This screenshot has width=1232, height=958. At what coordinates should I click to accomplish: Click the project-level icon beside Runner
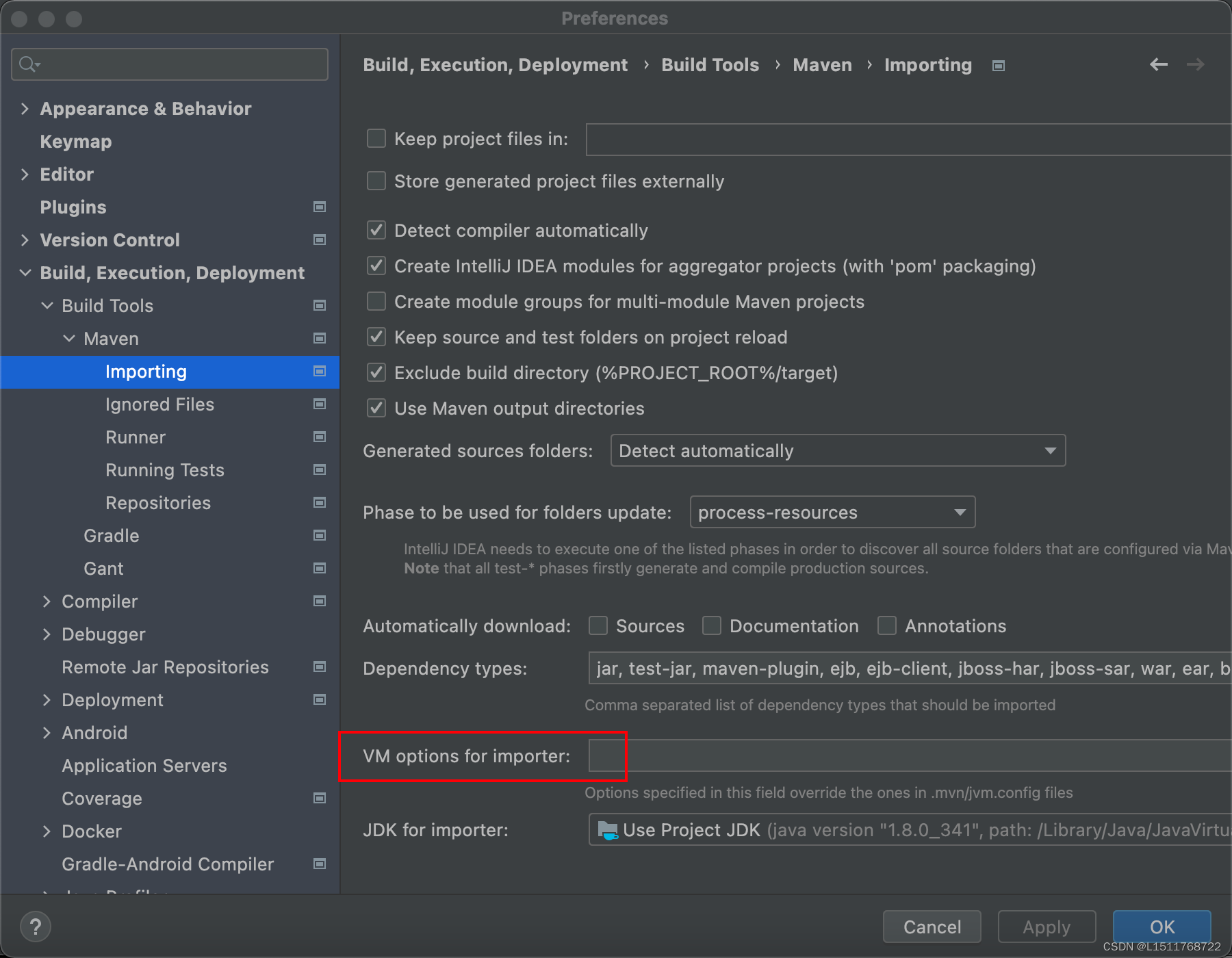pyautogui.click(x=319, y=437)
